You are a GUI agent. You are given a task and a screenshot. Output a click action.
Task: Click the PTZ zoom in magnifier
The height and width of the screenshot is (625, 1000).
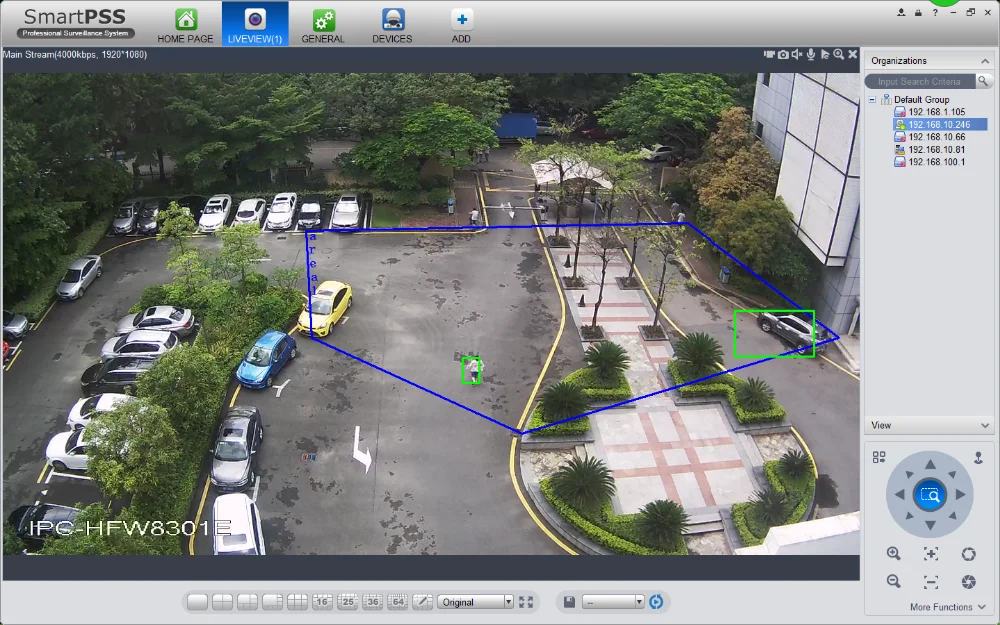click(x=893, y=554)
